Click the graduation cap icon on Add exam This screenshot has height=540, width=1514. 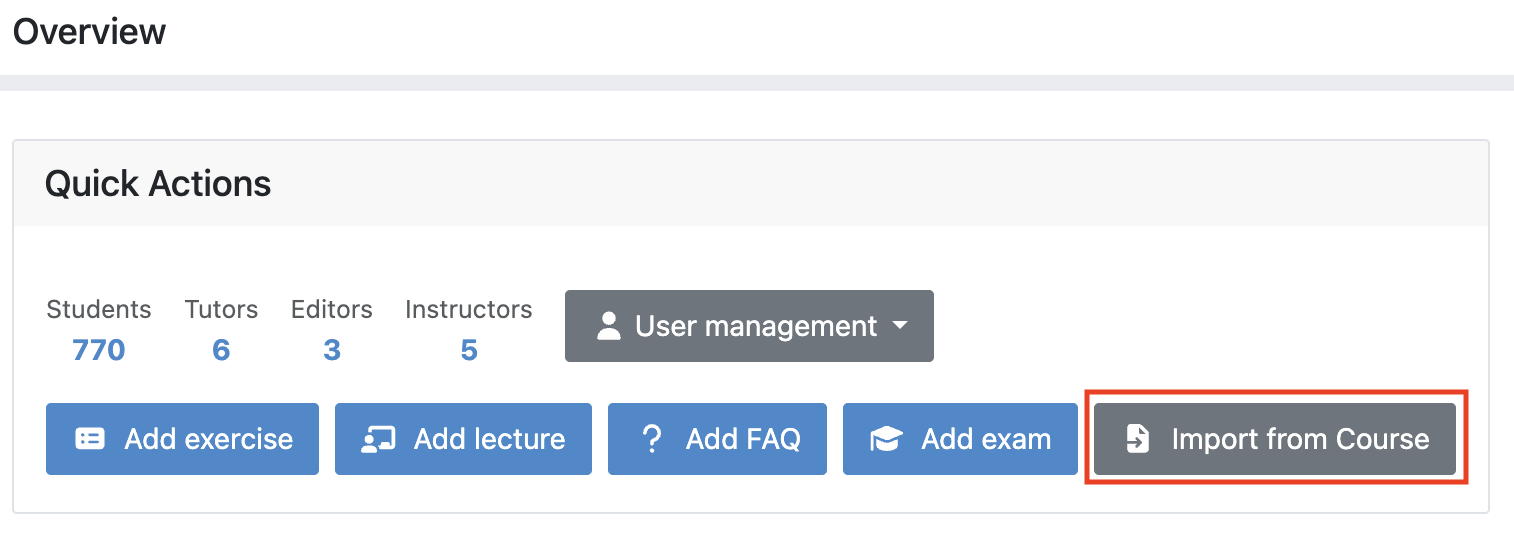coord(886,439)
